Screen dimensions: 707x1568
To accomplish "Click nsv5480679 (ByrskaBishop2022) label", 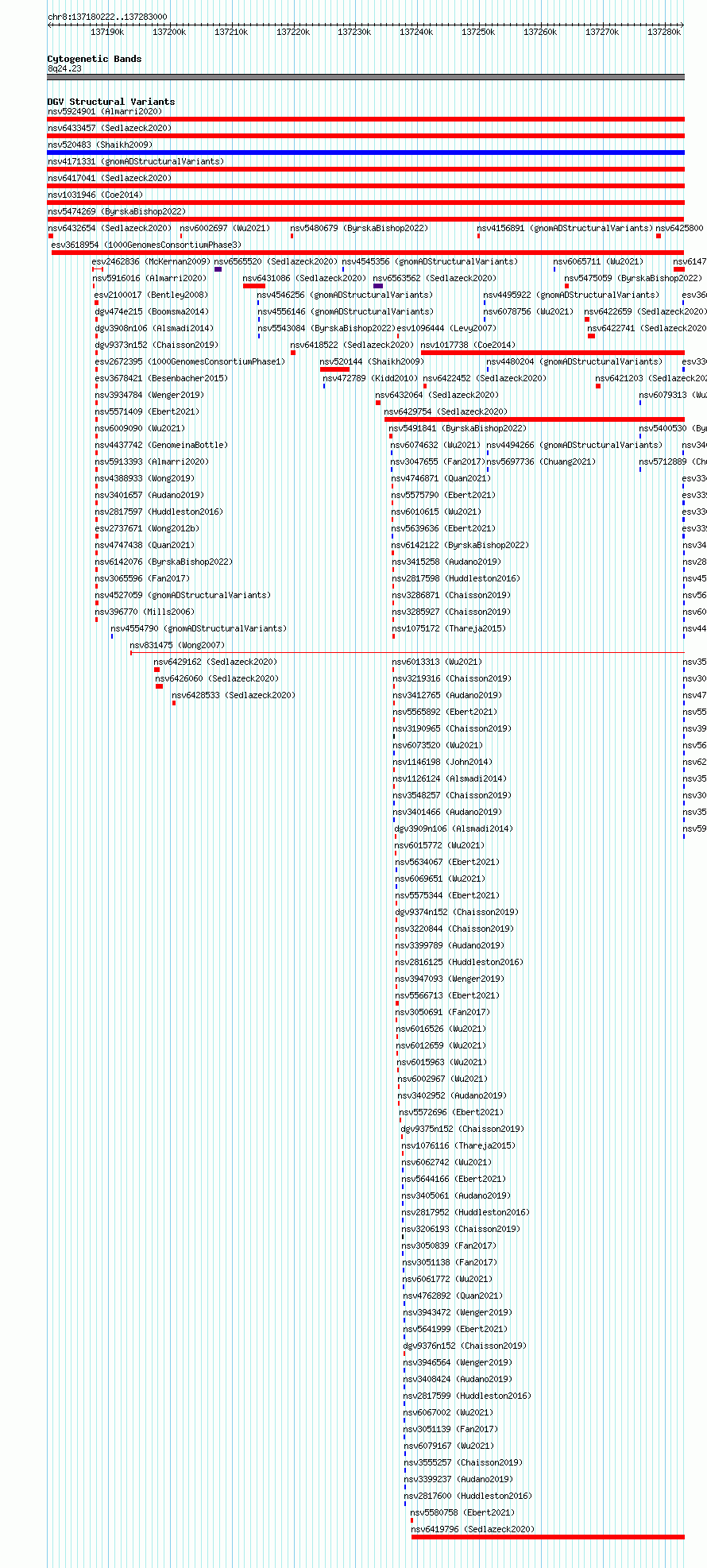I will click(359, 228).
